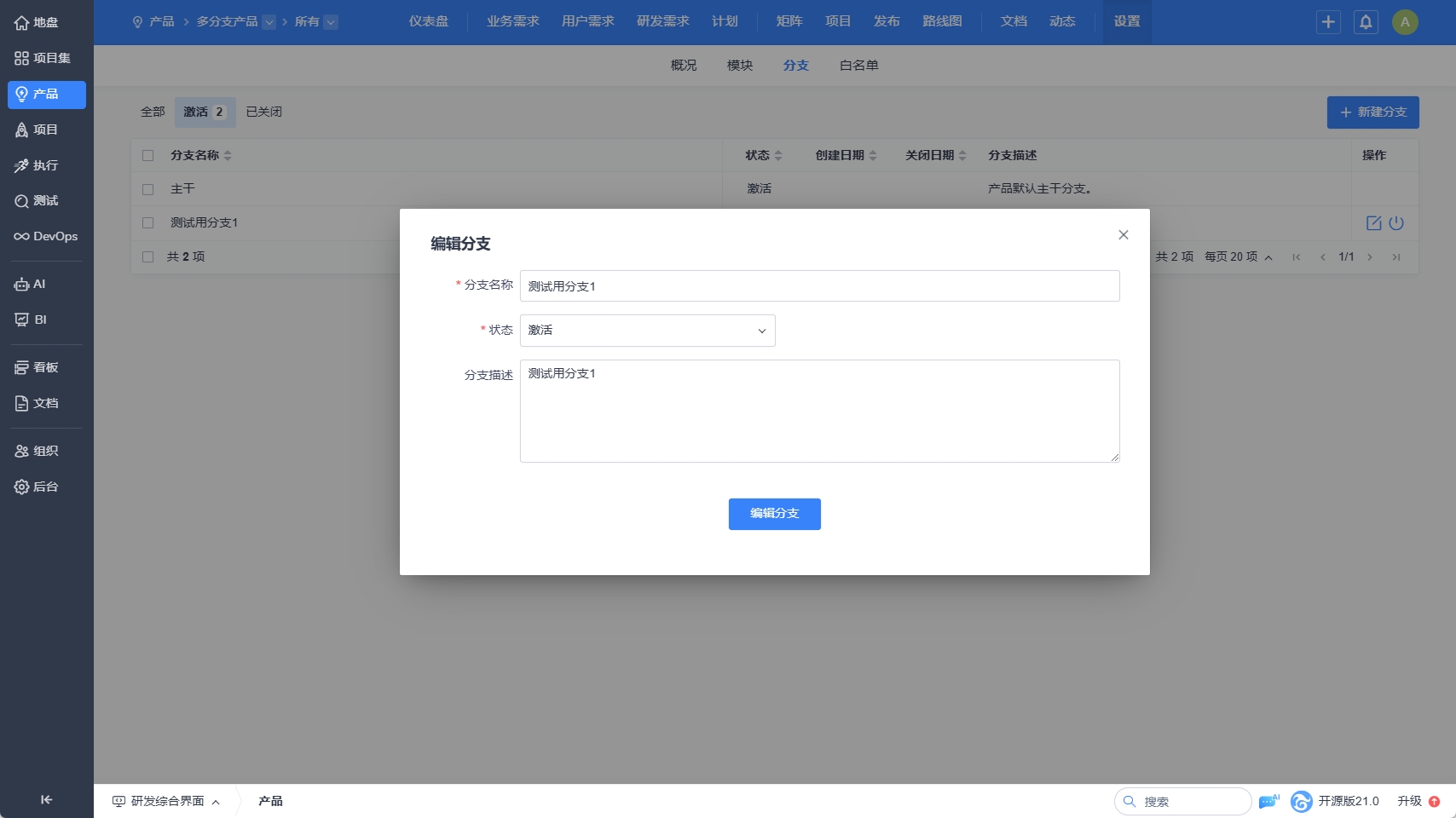Go to the first page of results
Image resolution: width=1456 pixels, height=818 pixels.
pos(1297,257)
